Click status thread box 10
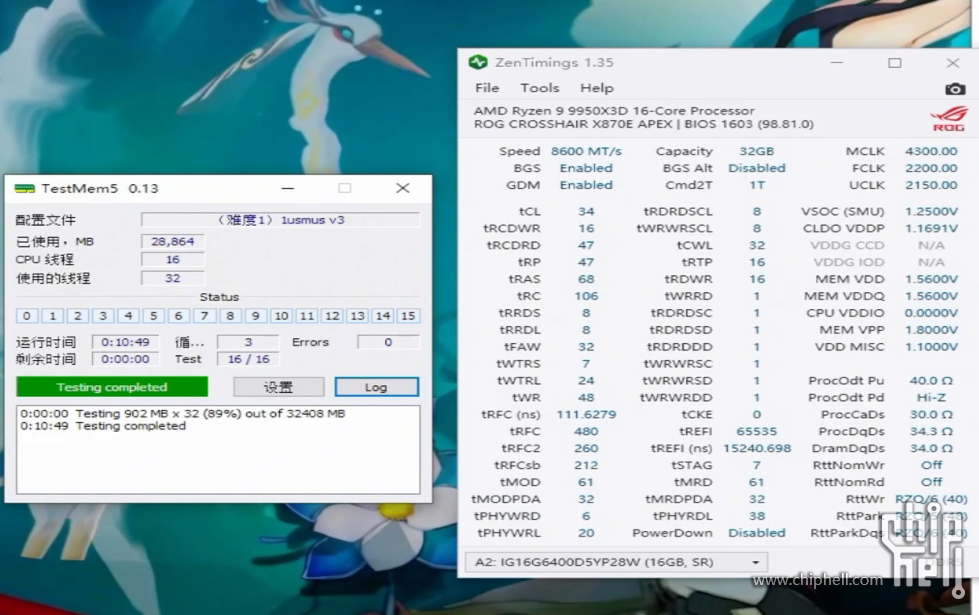 [x=281, y=316]
